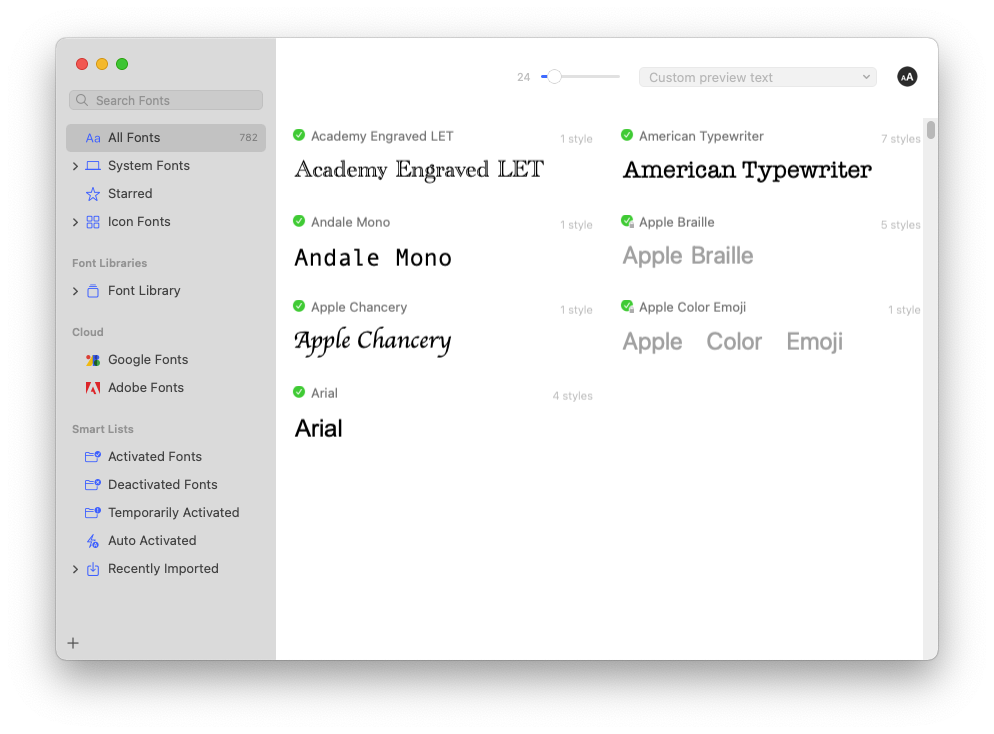This screenshot has width=994, height=734.
Task: Click the '7 styles' label for American Typewriter
Action: click(x=900, y=139)
